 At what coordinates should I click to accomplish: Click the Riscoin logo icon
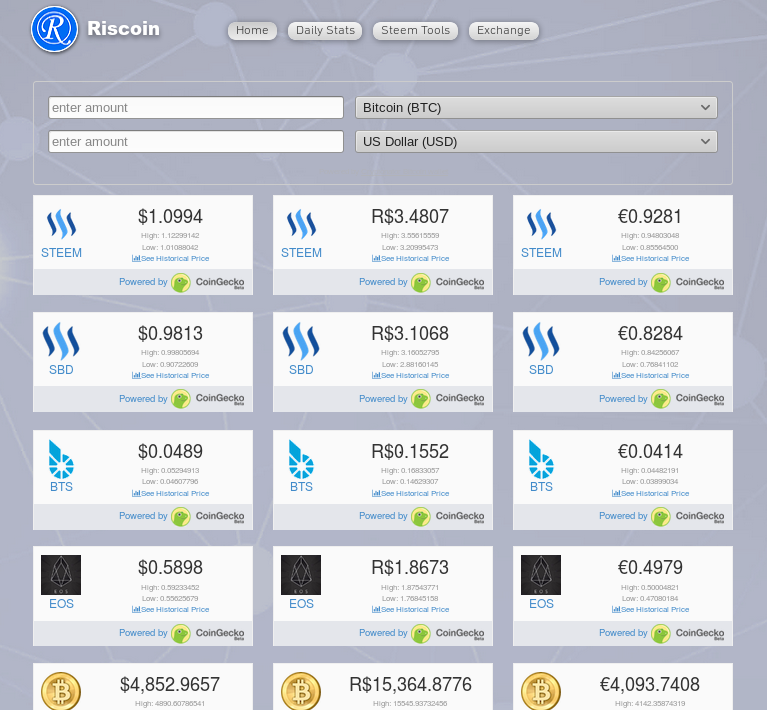[54, 29]
